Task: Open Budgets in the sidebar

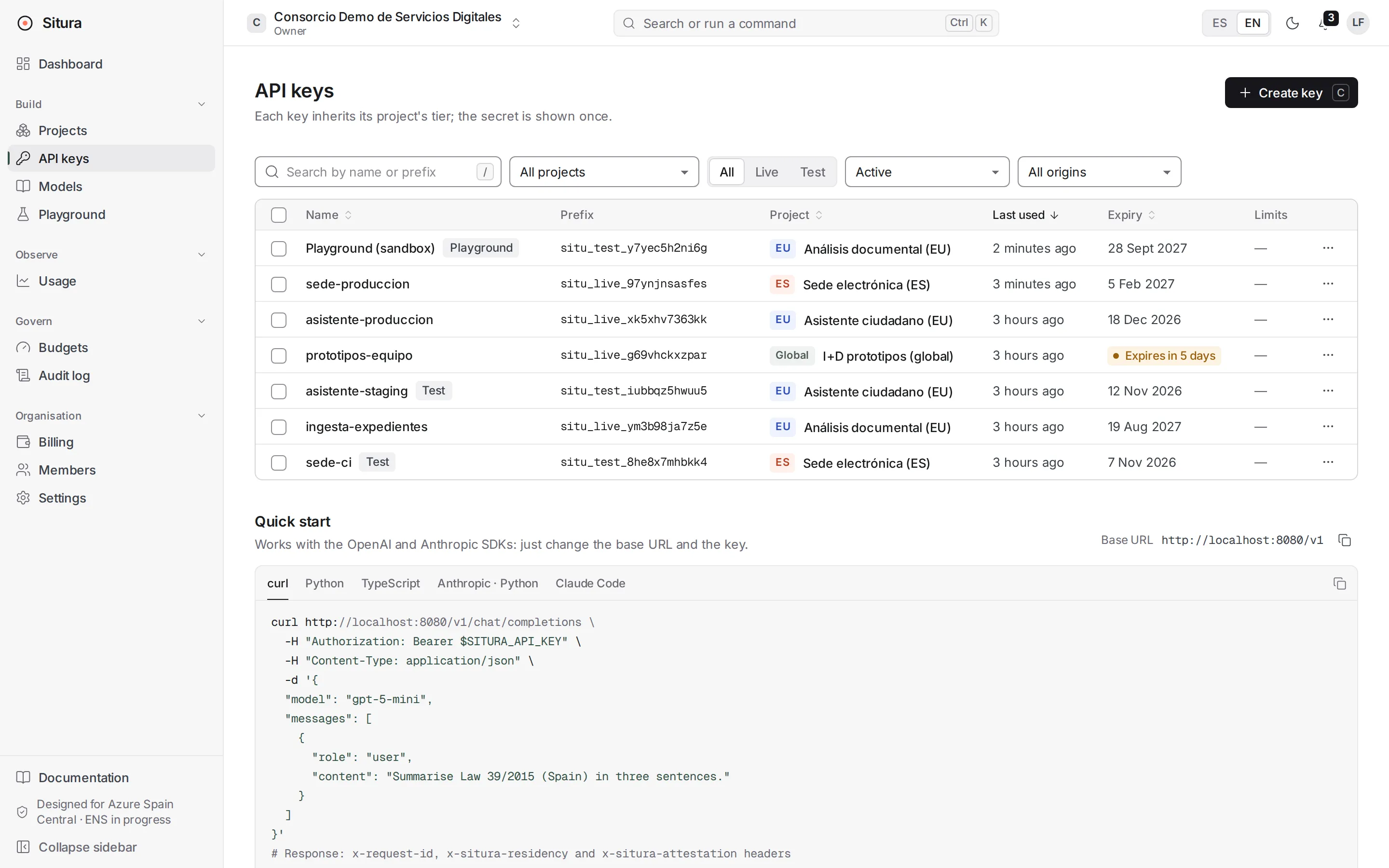Action: [x=111, y=347]
